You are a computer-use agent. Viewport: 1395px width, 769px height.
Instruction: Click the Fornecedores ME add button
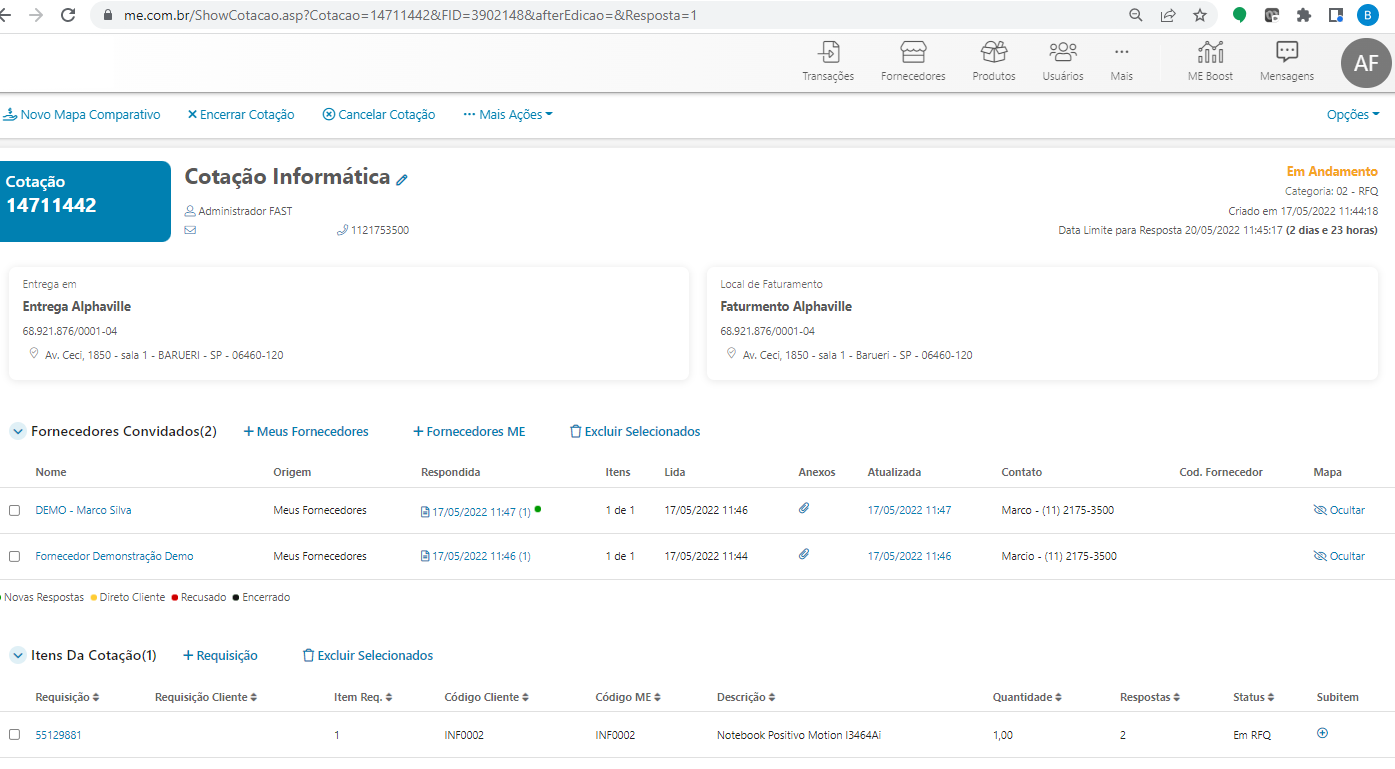click(x=469, y=432)
